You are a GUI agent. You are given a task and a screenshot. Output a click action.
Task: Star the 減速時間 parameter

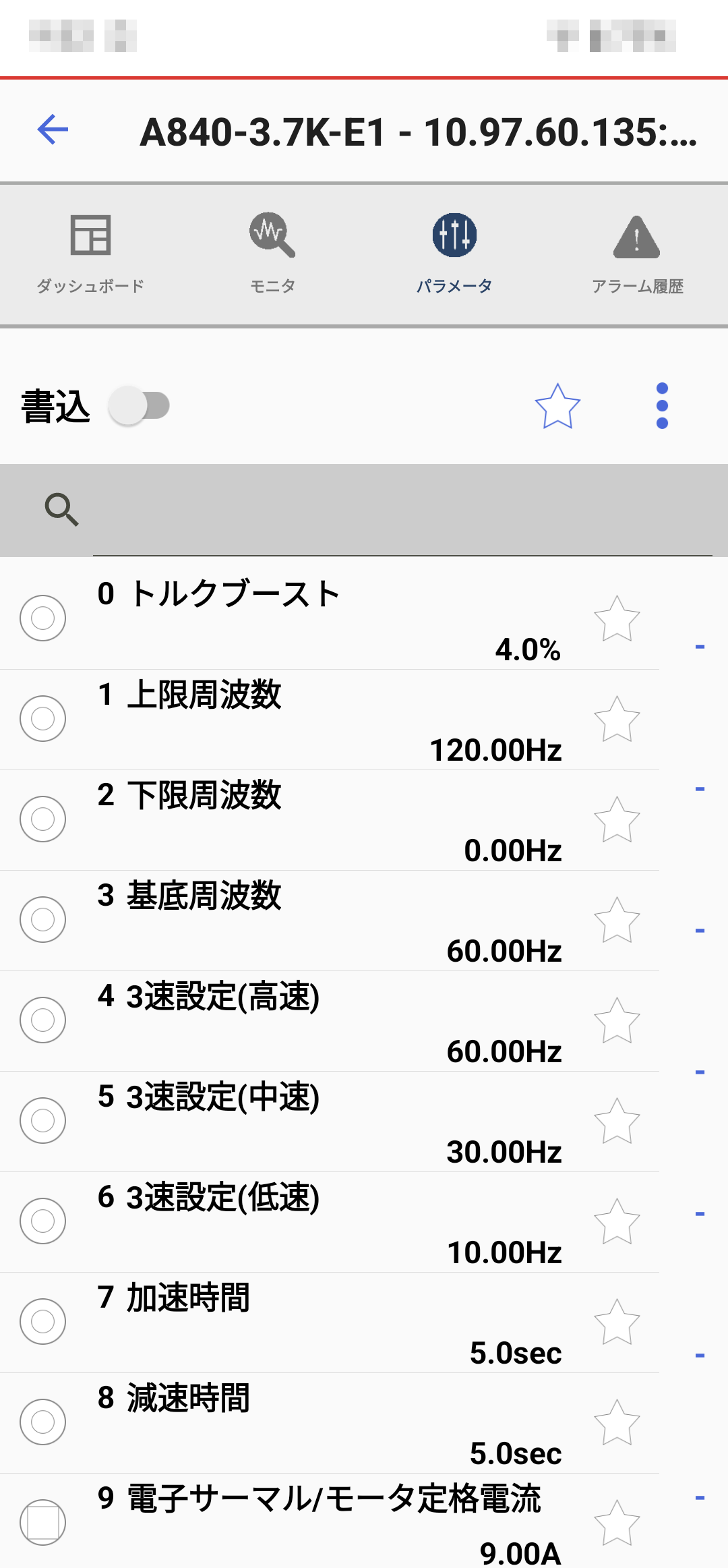[x=617, y=1422]
